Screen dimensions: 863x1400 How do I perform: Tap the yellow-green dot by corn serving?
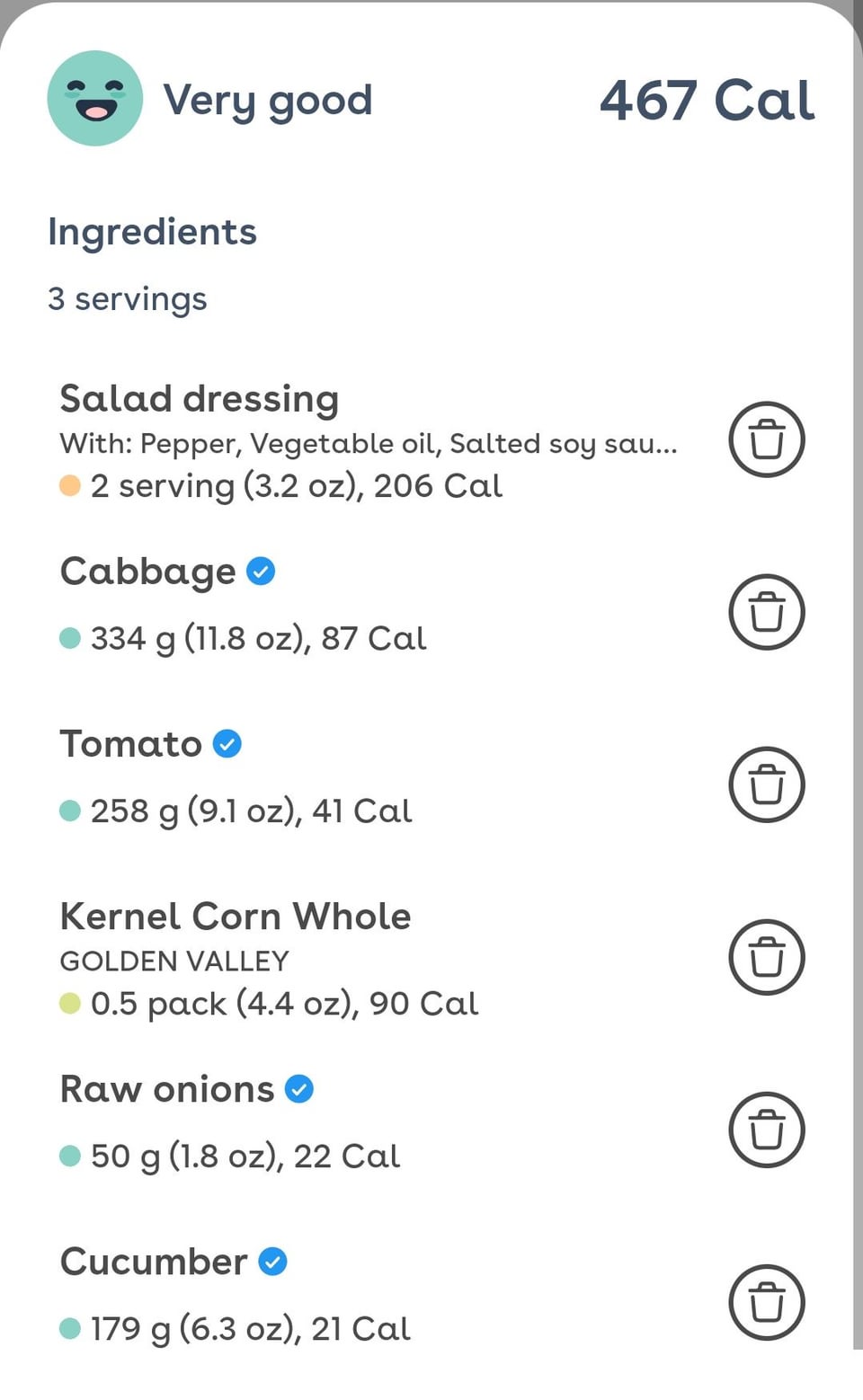pyautogui.click(x=70, y=1003)
